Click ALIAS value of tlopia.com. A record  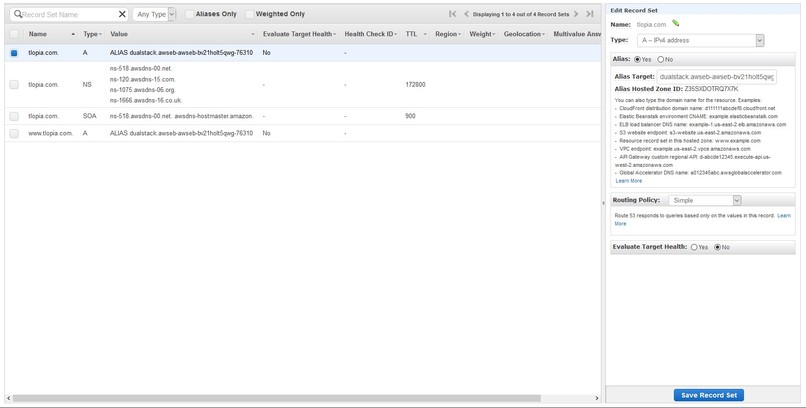click(x=181, y=52)
